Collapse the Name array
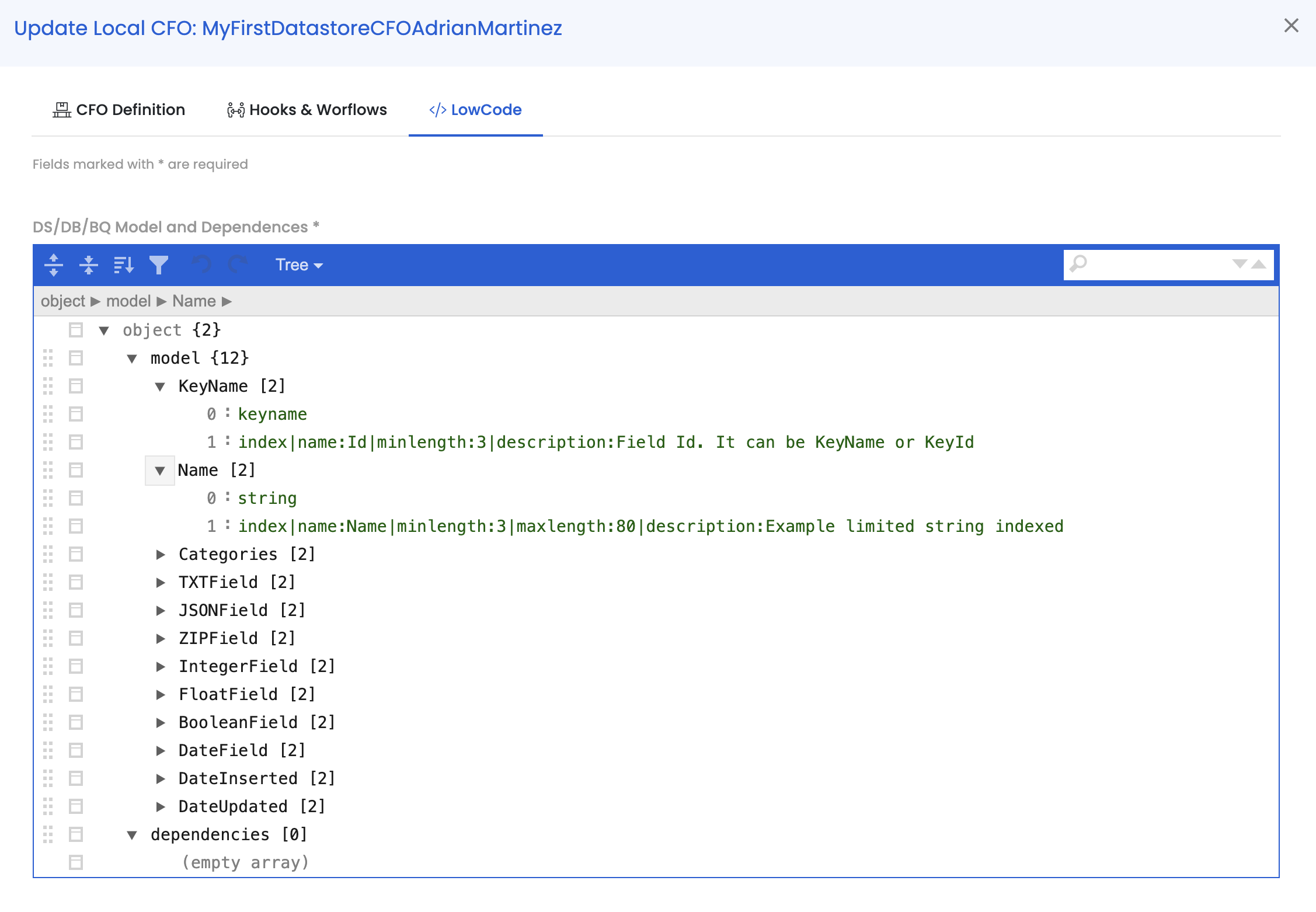Viewport: 1316px width, 912px height. click(160, 471)
